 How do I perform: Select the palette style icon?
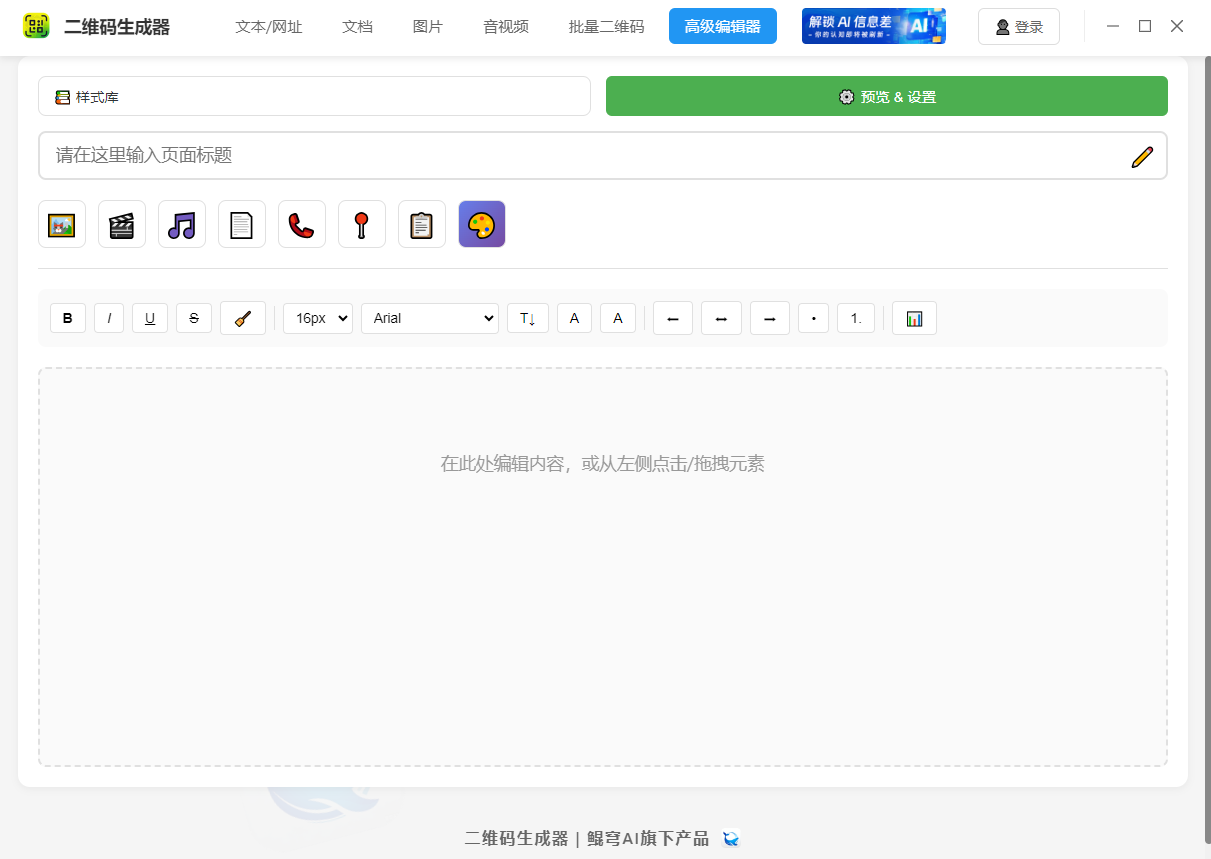tap(482, 224)
